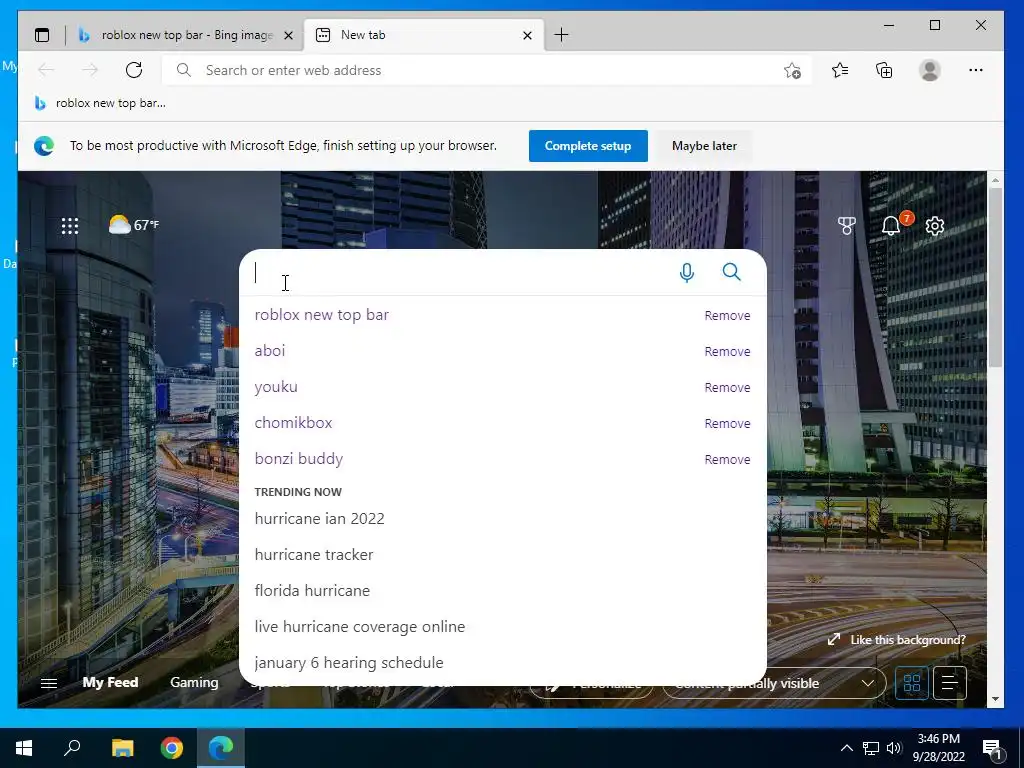The image size is (1024, 768).
Task: Open the volume speaker tray icon
Action: pos(894,748)
